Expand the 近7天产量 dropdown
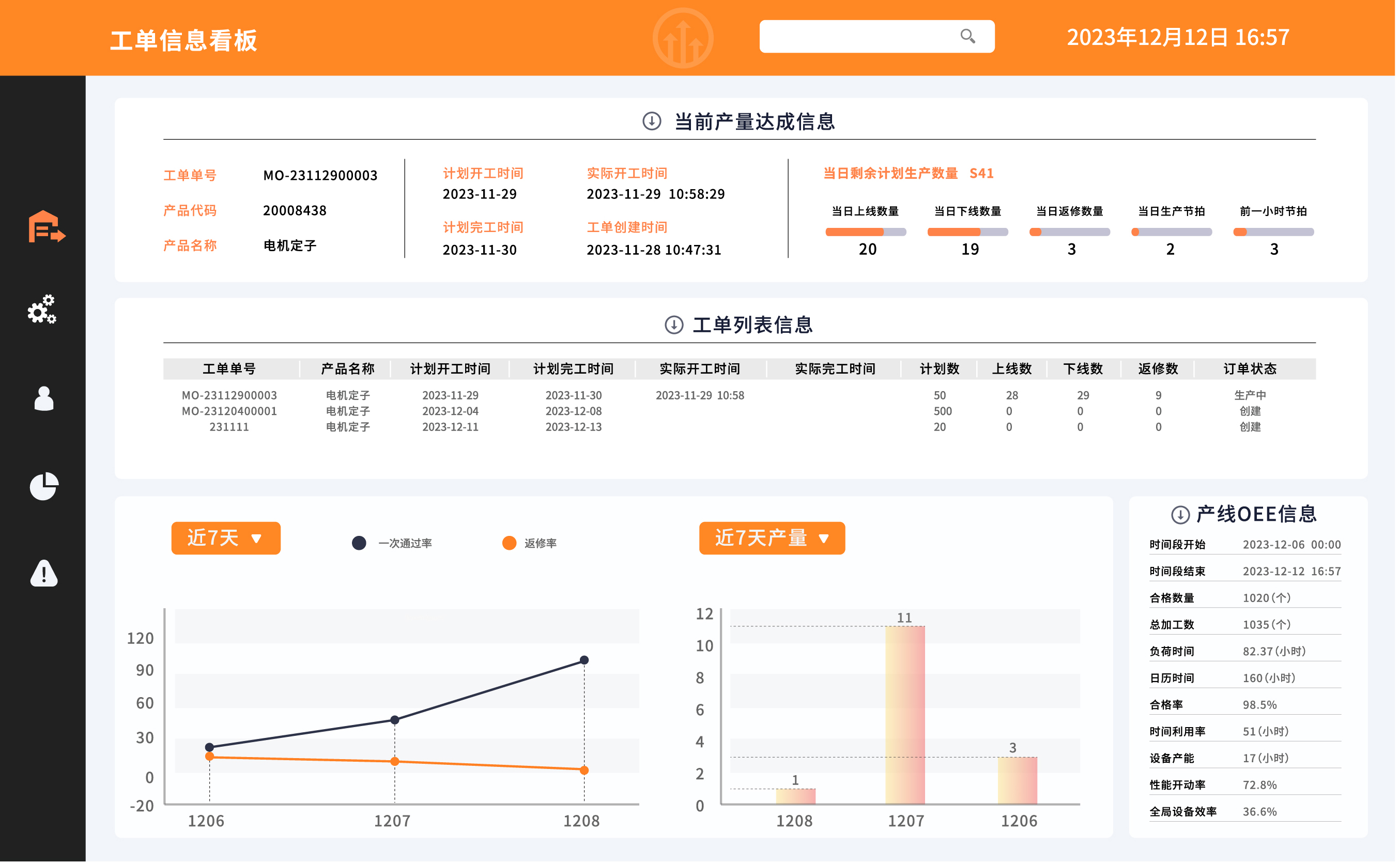The image size is (1400, 863). click(x=773, y=539)
